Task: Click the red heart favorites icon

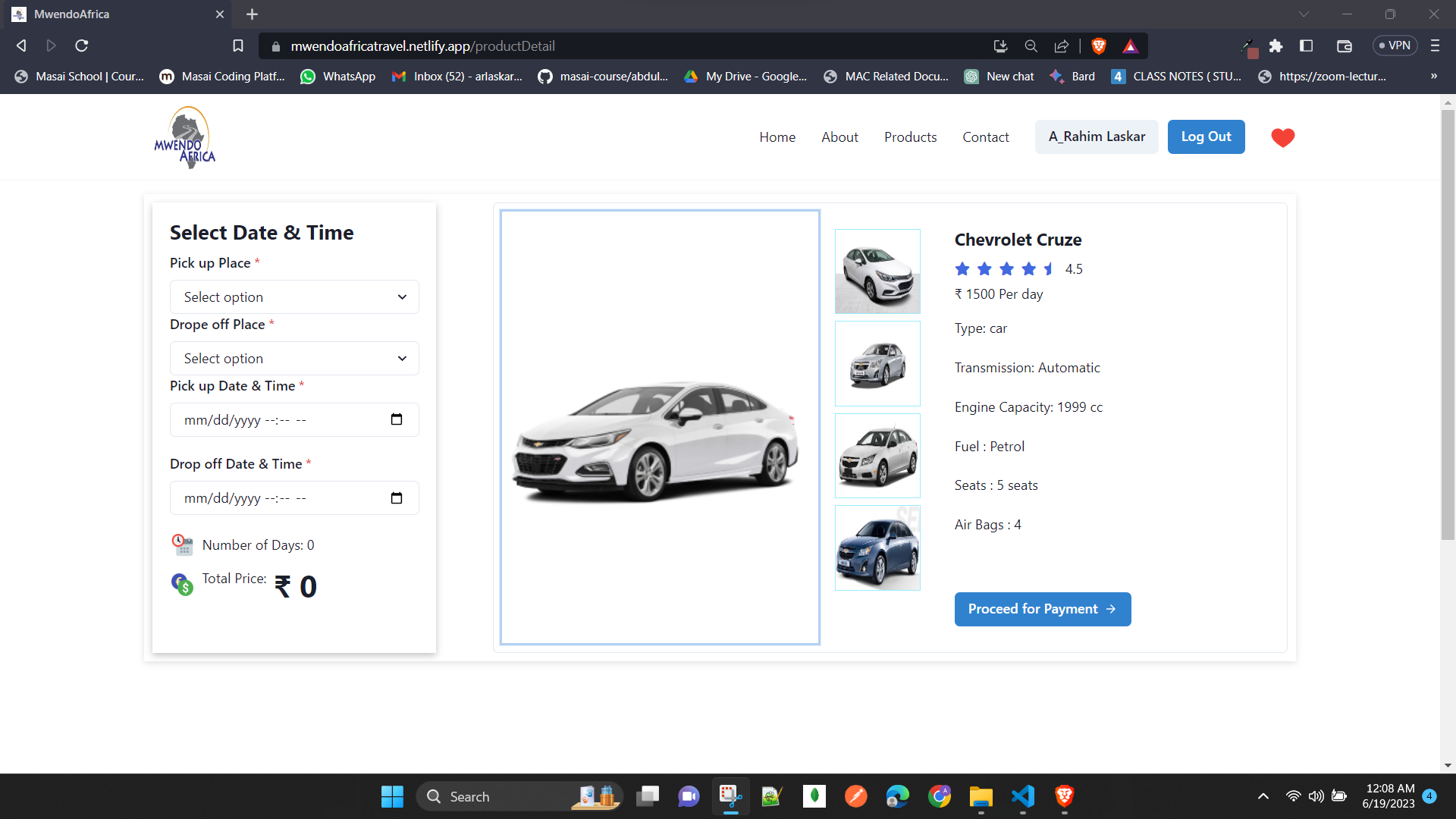Action: pos(1282,137)
